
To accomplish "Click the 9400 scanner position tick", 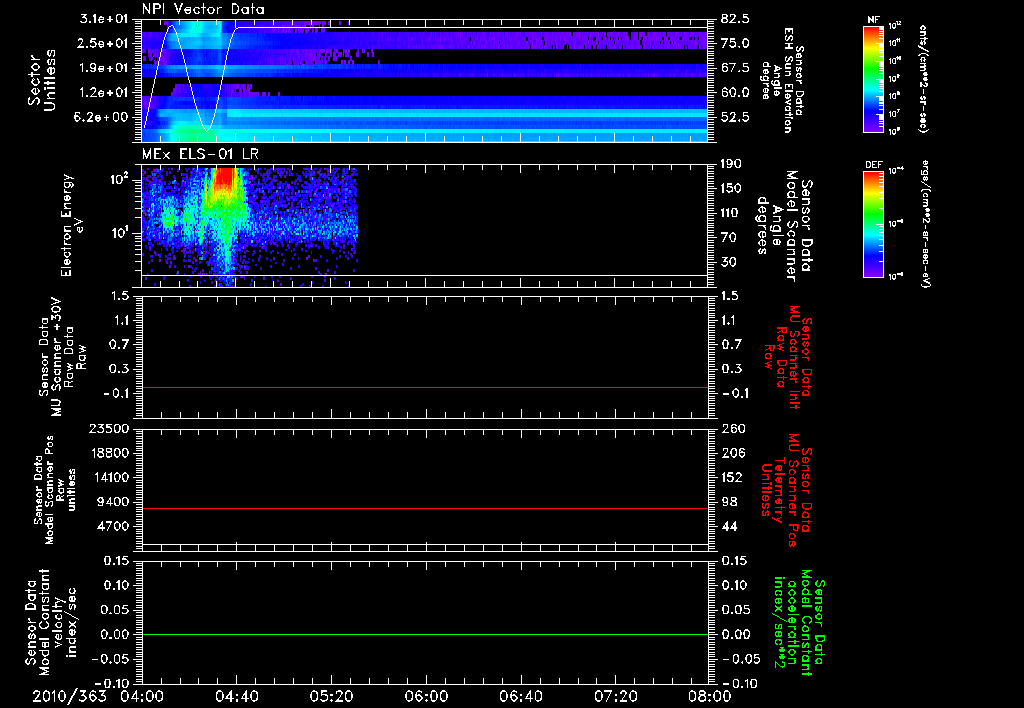I will click(x=112, y=502).
